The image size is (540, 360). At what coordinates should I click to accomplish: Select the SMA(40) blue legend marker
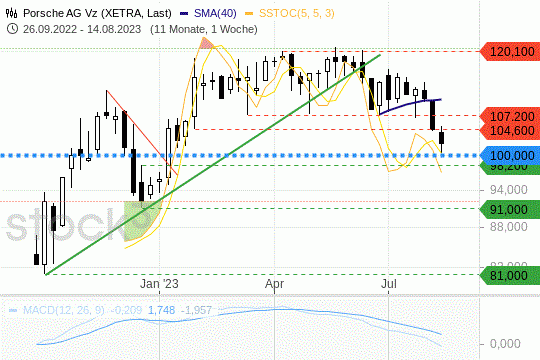(184, 13)
